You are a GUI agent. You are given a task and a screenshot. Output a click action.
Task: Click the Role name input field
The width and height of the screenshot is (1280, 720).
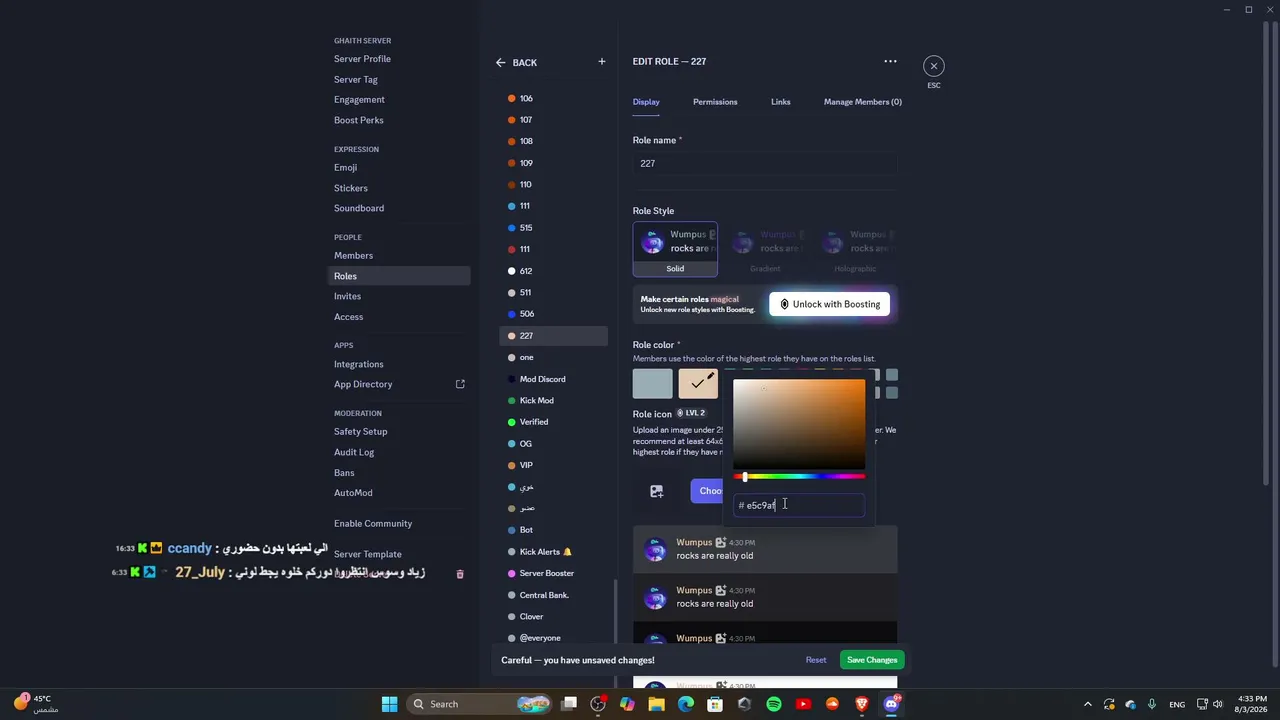tap(765, 163)
